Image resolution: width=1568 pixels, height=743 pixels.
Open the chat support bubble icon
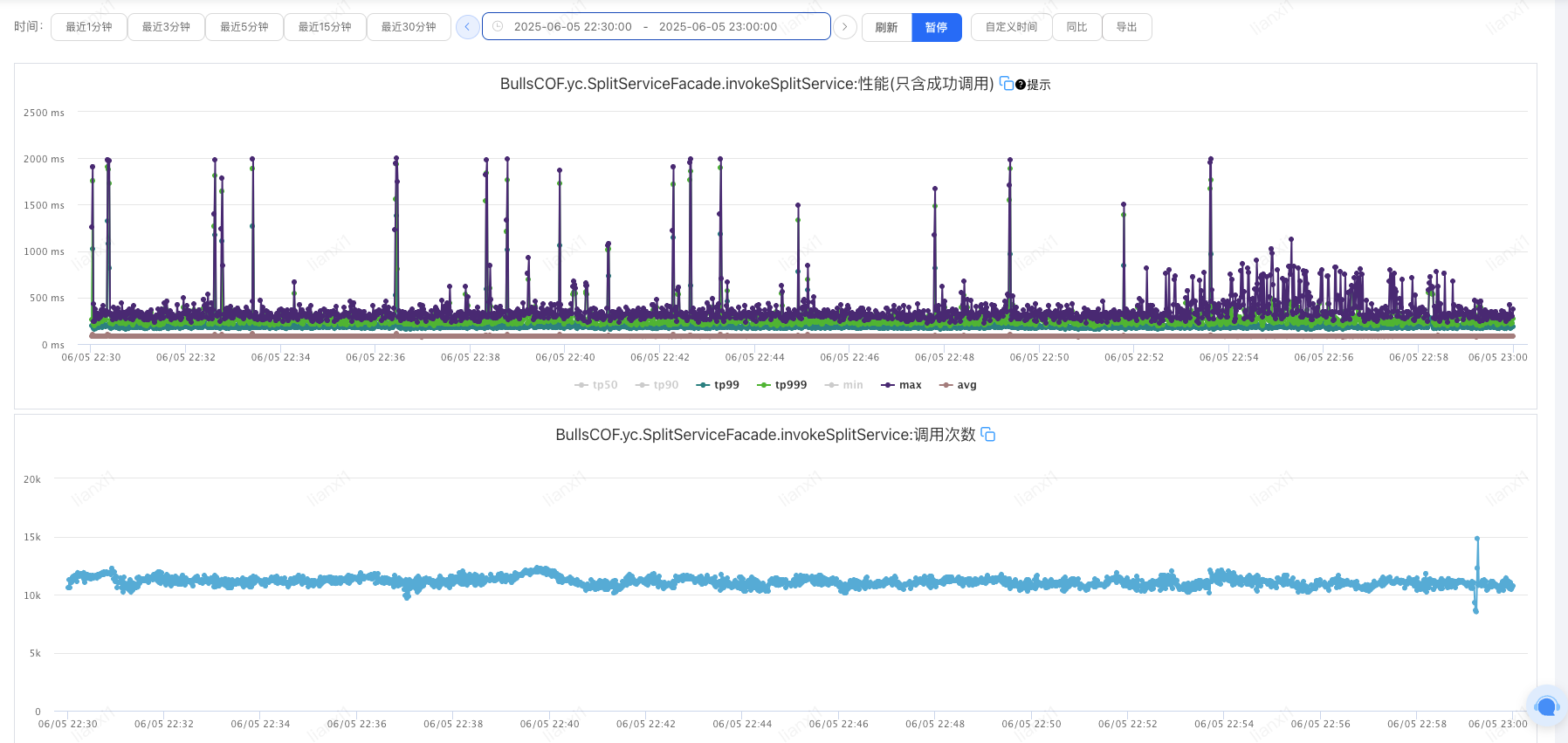1546,705
